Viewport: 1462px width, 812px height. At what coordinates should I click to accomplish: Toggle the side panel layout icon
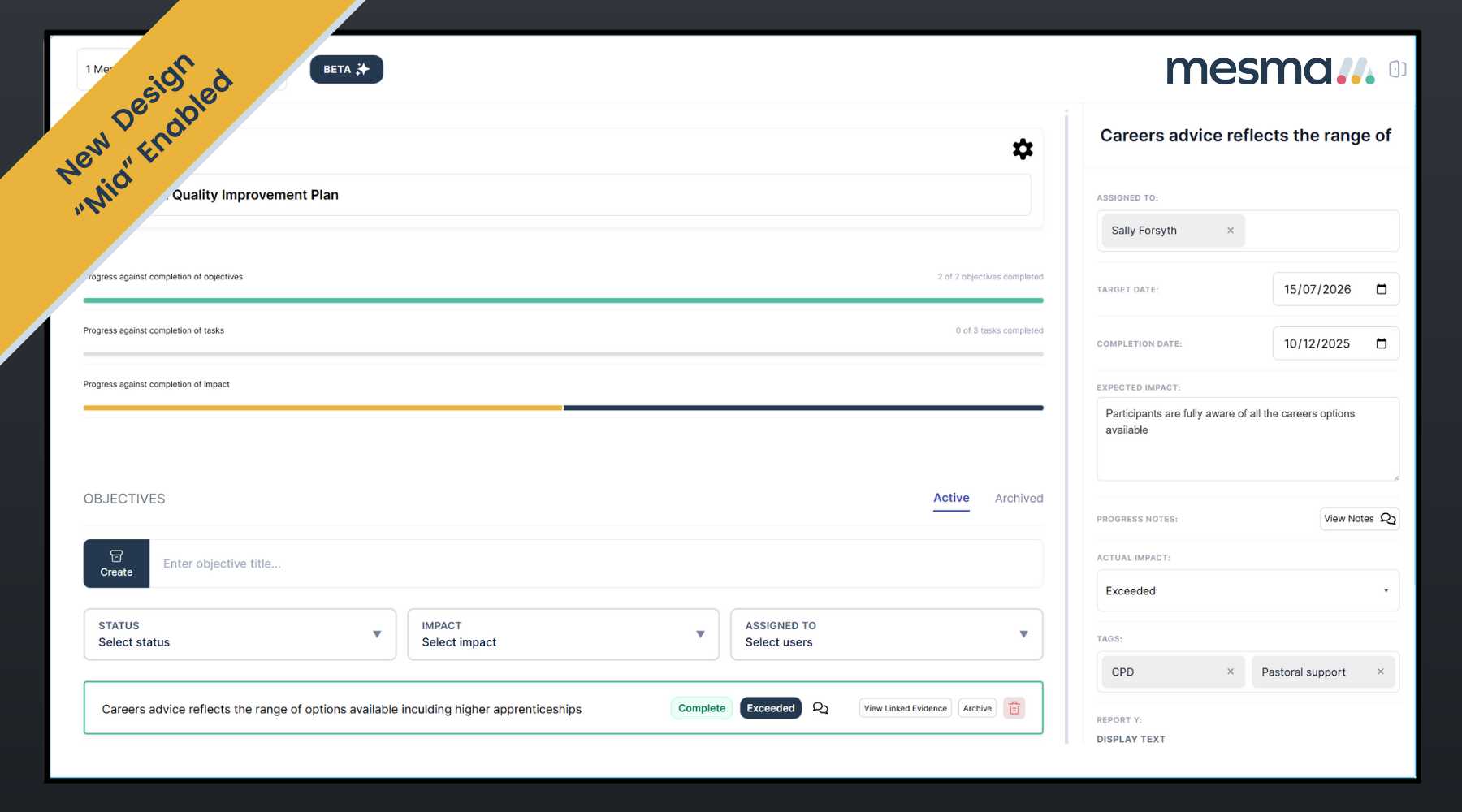(x=1397, y=69)
